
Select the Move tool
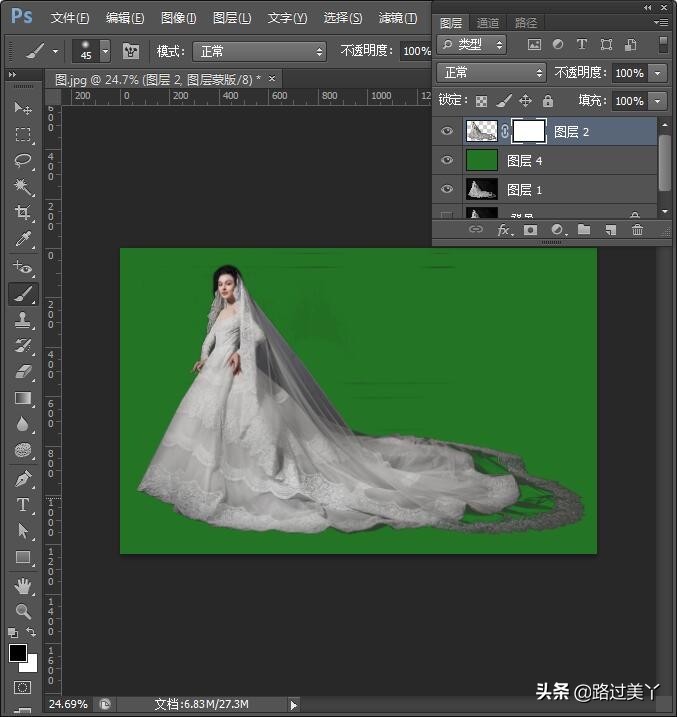click(22, 108)
